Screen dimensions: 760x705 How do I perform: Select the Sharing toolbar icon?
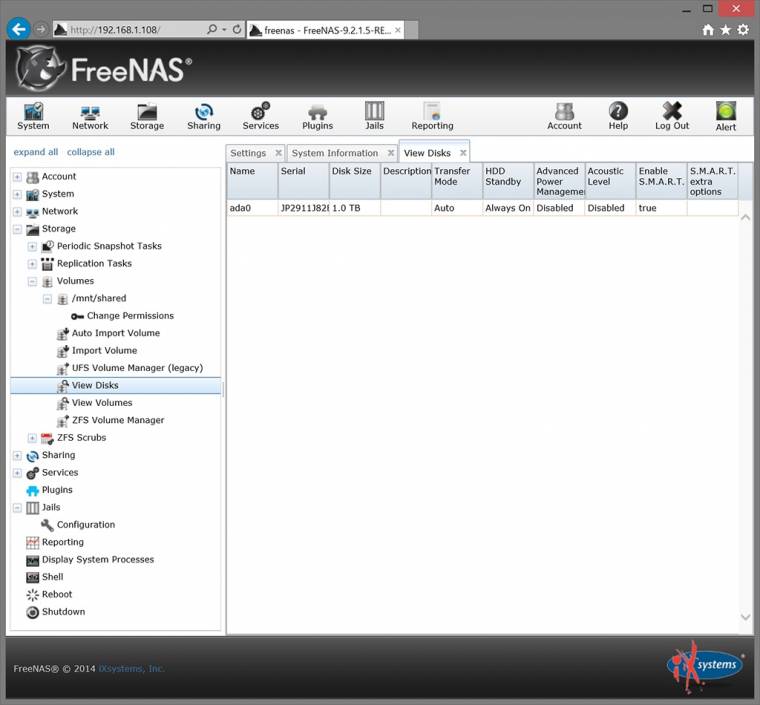pos(204,115)
